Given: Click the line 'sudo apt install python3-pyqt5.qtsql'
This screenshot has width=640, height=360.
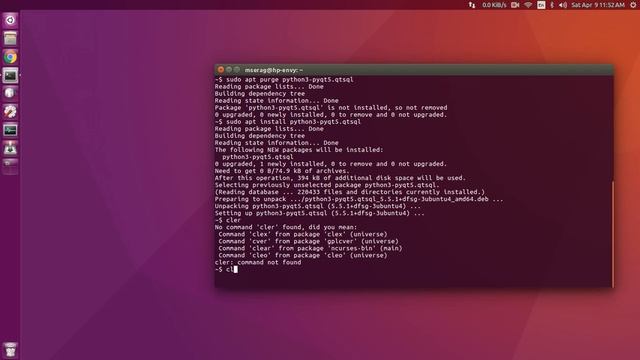Looking at the screenshot, I should point(288,122).
